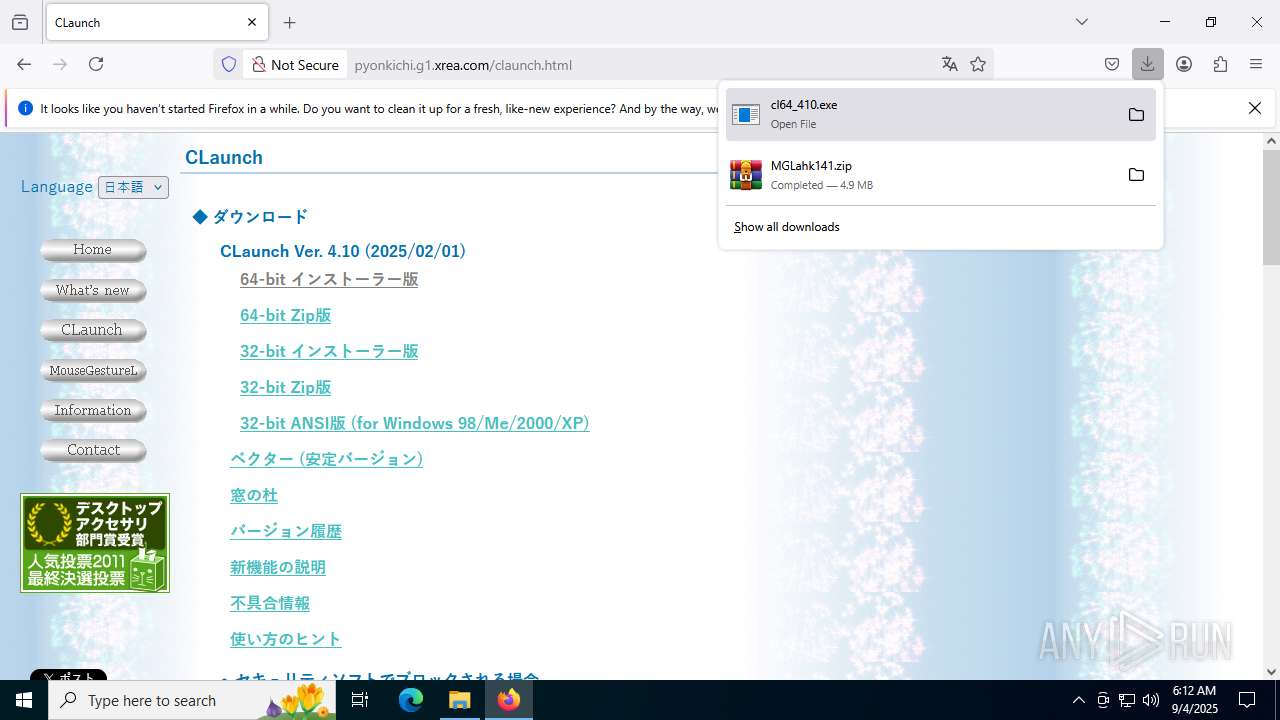
Task: Download the 32-bit インストーラー版
Action: click(329, 351)
